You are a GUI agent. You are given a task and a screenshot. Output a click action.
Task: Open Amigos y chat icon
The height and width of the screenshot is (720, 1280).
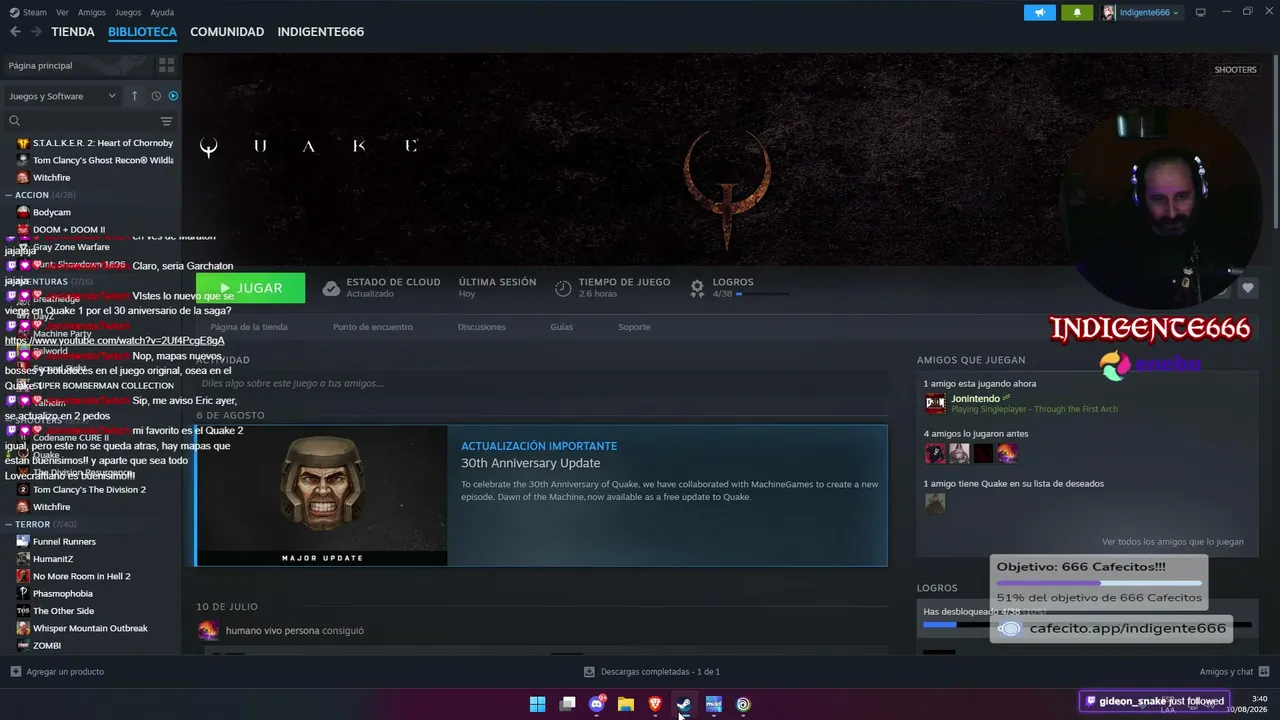click(1264, 672)
